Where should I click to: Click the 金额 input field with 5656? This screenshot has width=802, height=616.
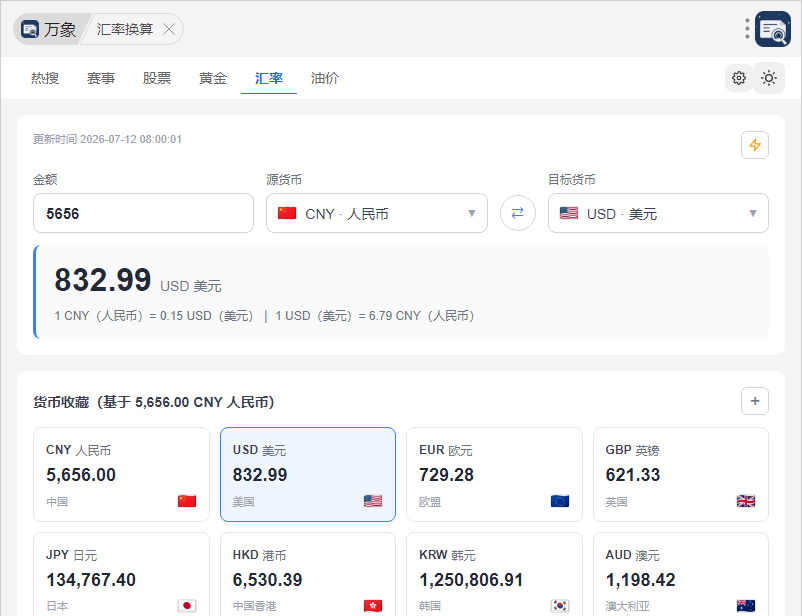pyautogui.click(x=143, y=213)
